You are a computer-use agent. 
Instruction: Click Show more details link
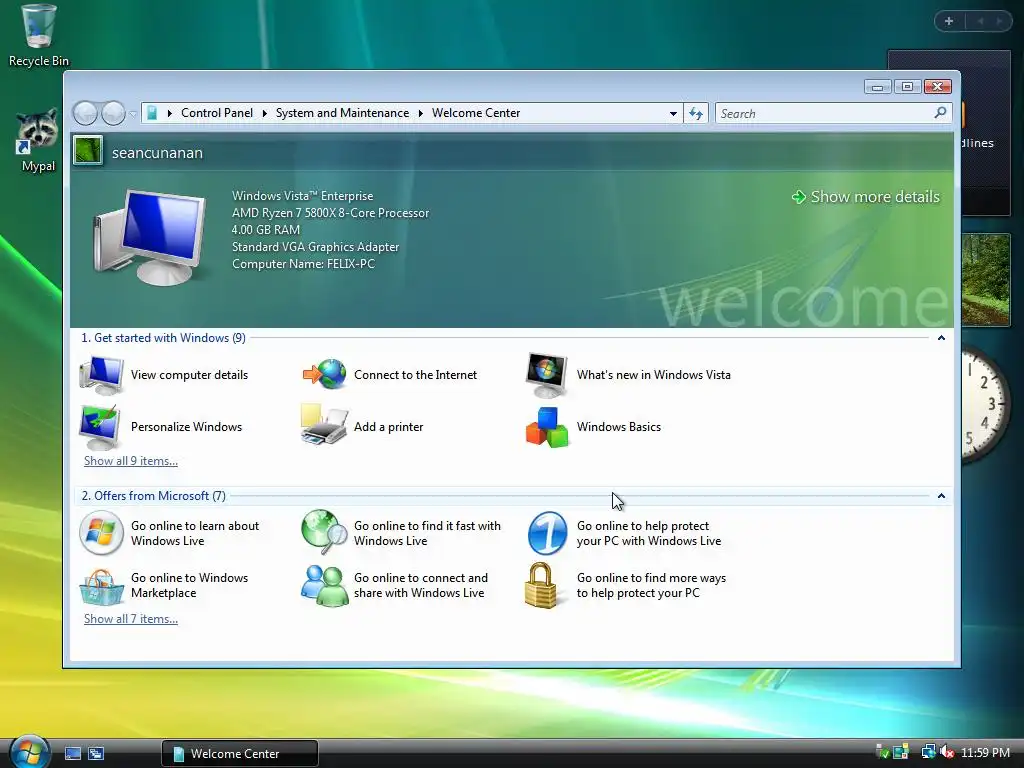(866, 197)
